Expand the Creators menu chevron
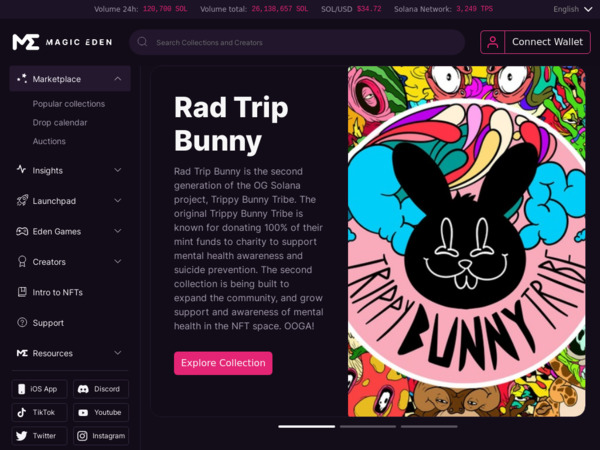Viewport: 600px width, 450px height. pos(118,261)
